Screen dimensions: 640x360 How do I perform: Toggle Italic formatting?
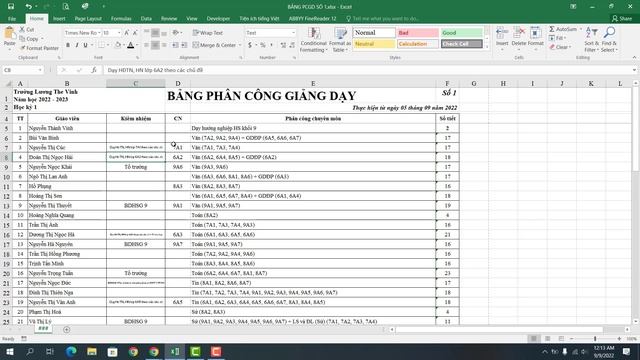(x=77, y=45)
